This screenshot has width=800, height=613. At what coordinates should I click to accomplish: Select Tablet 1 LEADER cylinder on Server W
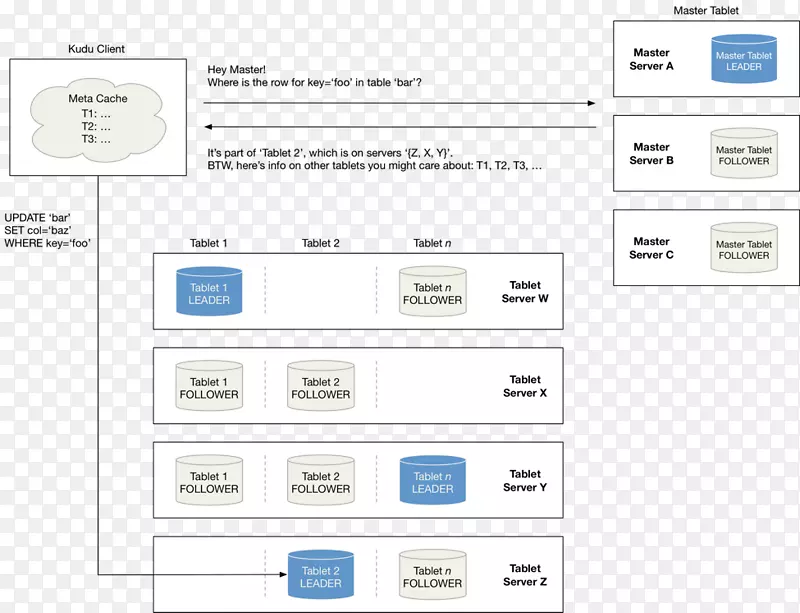(209, 291)
